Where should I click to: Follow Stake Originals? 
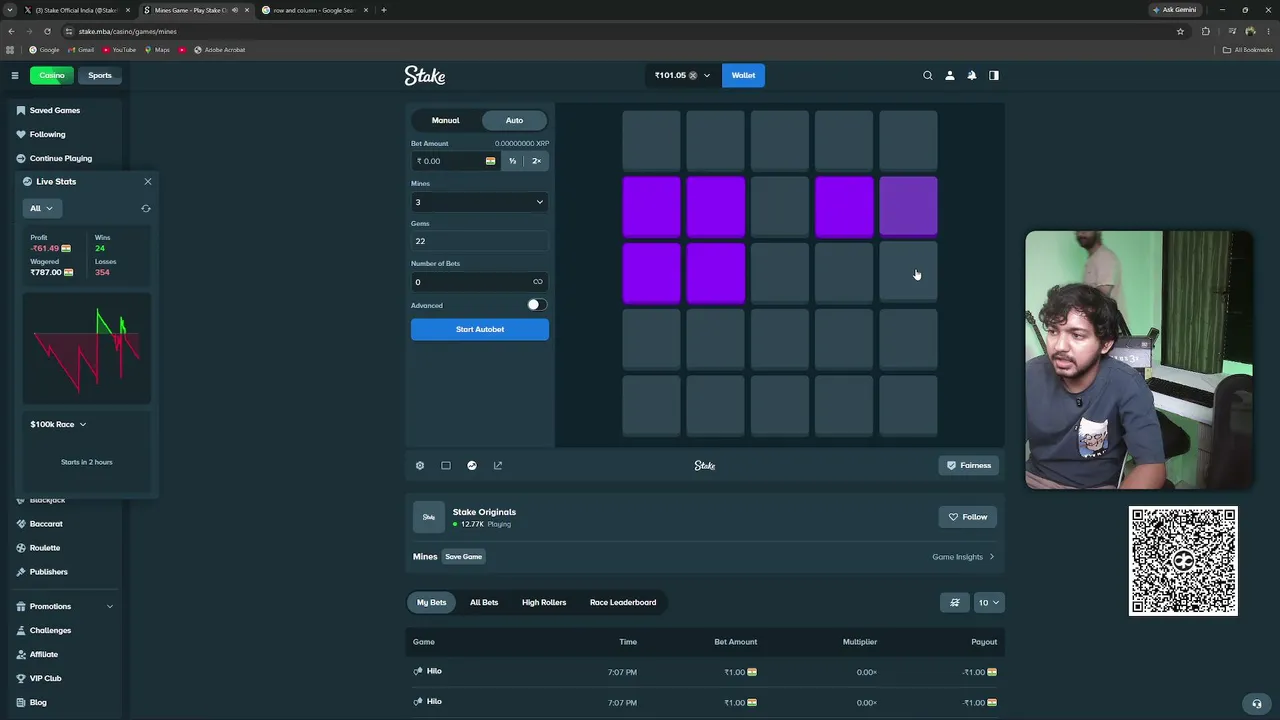tap(968, 517)
